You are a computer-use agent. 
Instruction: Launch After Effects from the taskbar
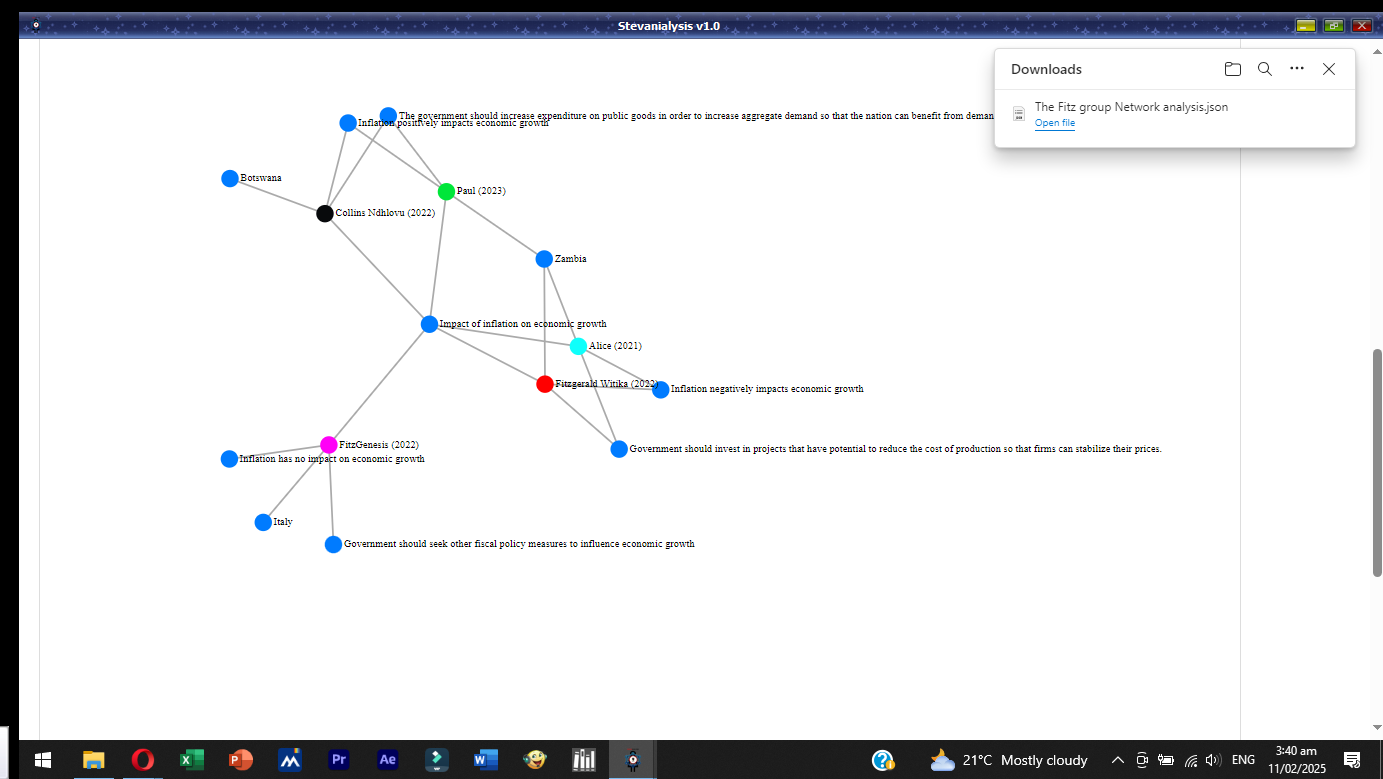click(x=387, y=760)
